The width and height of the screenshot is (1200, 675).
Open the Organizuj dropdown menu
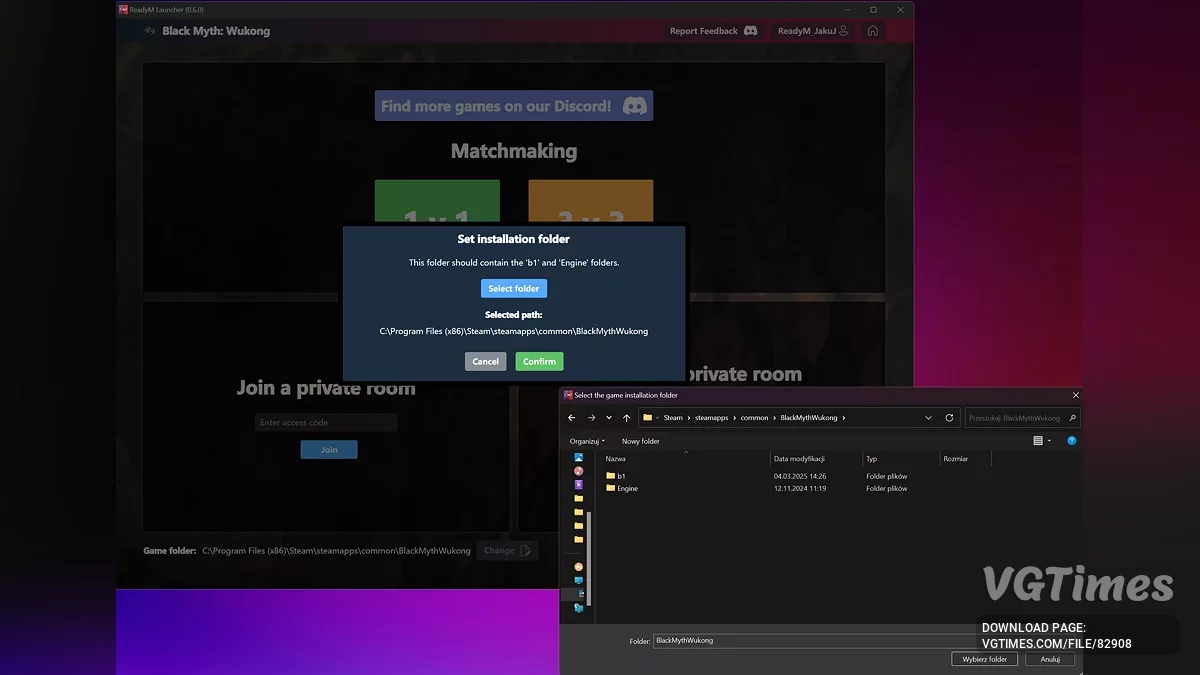coord(587,441)
